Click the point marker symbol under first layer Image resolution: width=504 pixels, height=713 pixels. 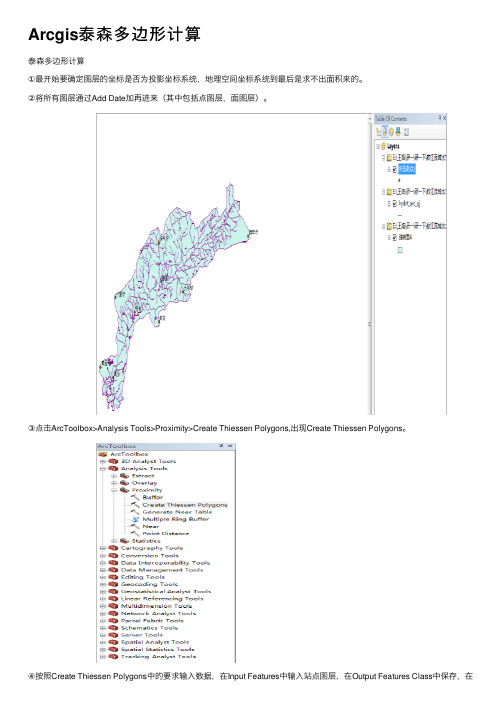pos(399,181)
